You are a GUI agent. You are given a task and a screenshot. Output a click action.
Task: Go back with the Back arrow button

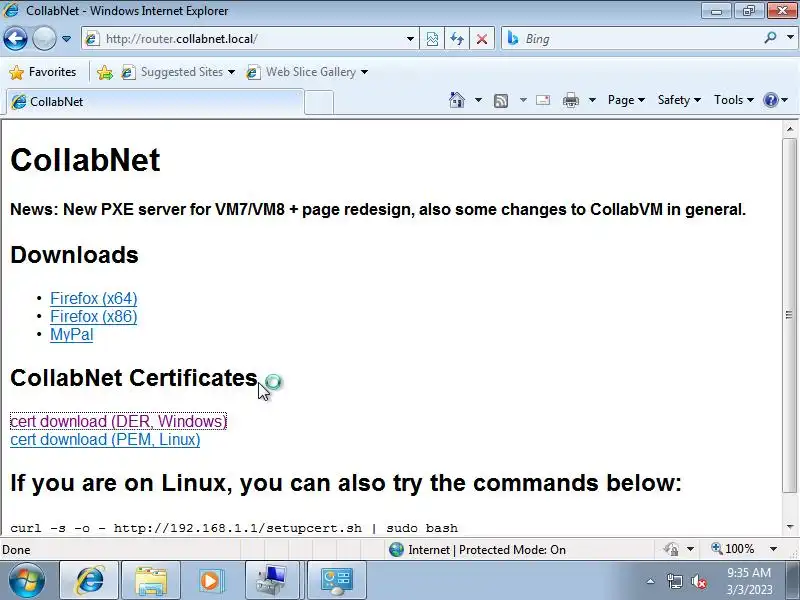click(x=15, y=39)
